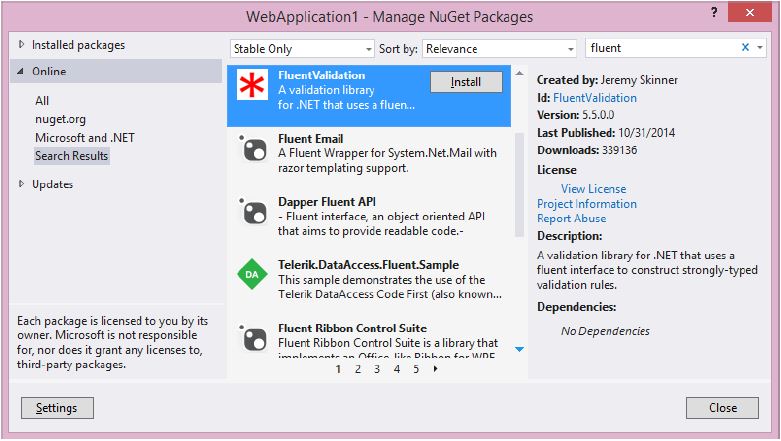Select the Fluent Ribbon Control Suite title

point(352,328)
